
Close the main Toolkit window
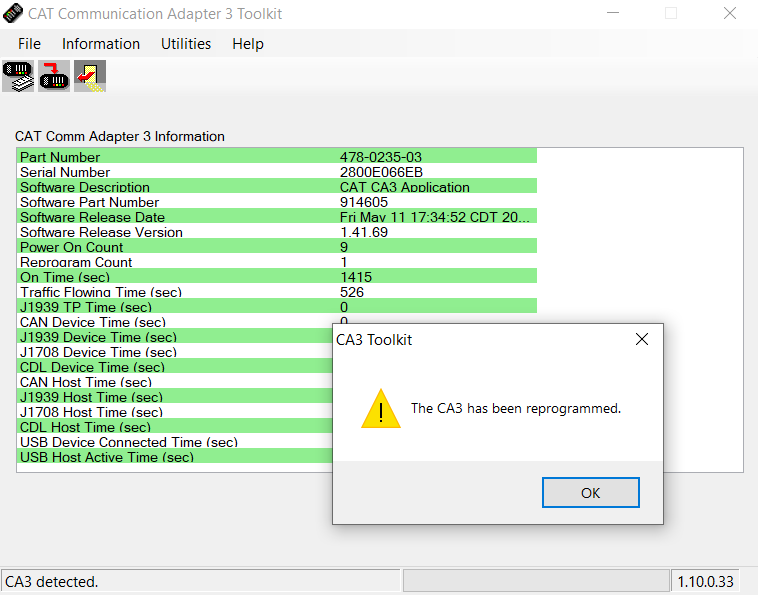coord(730,13)
